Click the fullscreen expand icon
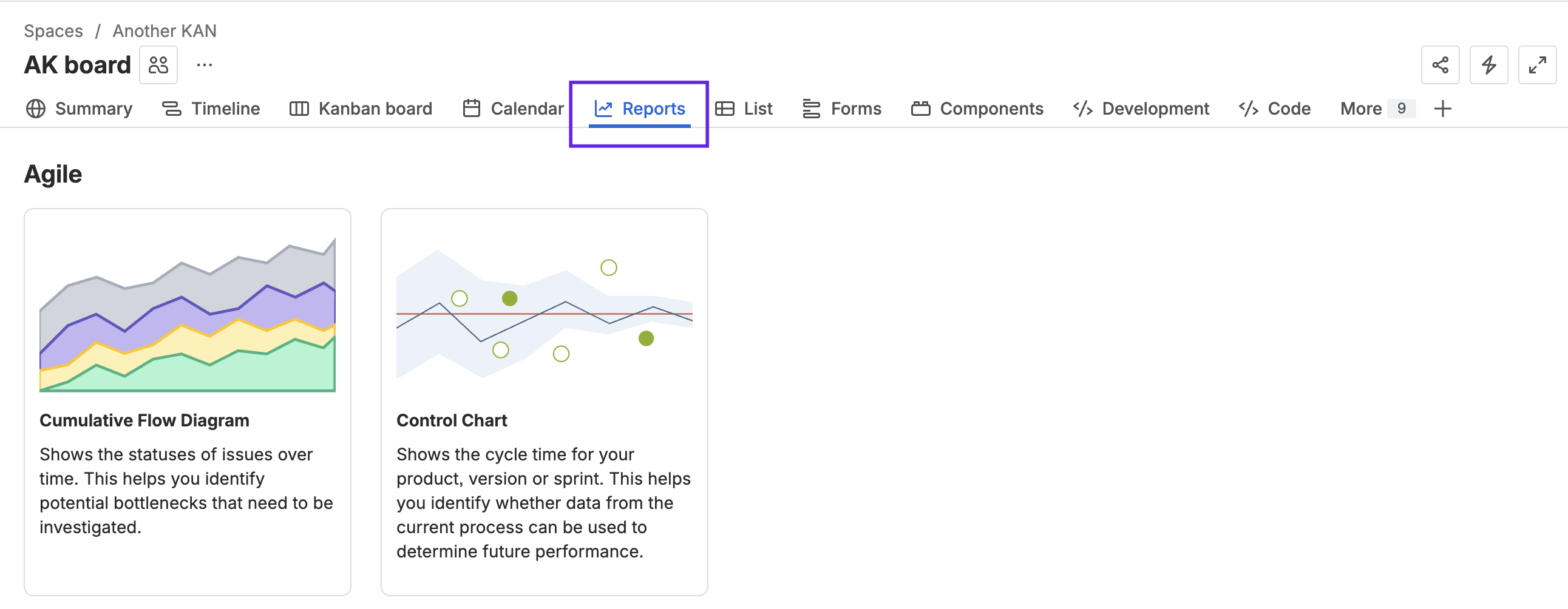 (x=1538, y=65)
